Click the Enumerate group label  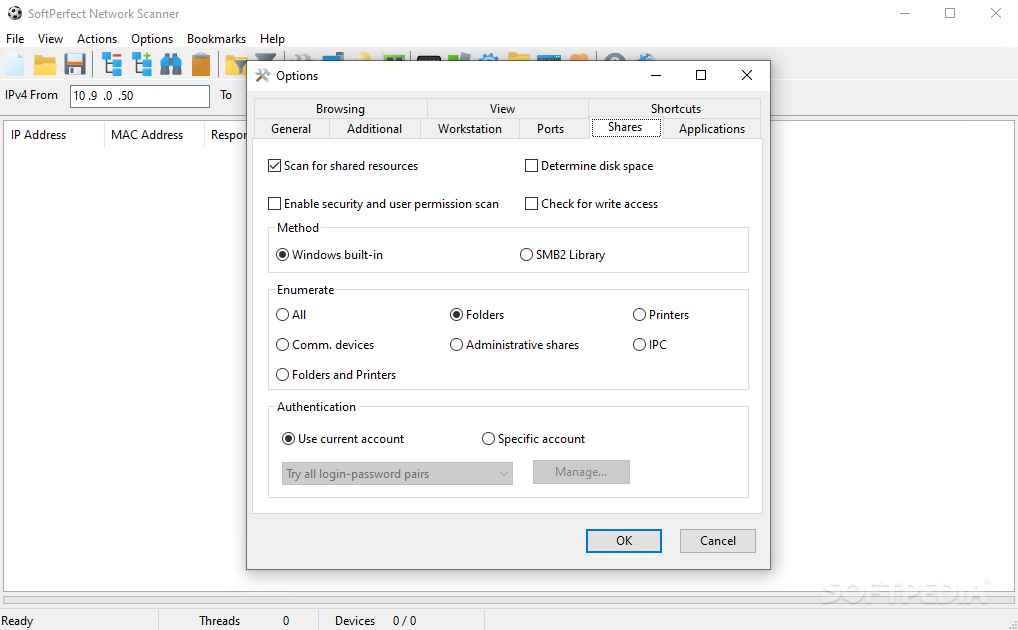(x=305, y=290)
